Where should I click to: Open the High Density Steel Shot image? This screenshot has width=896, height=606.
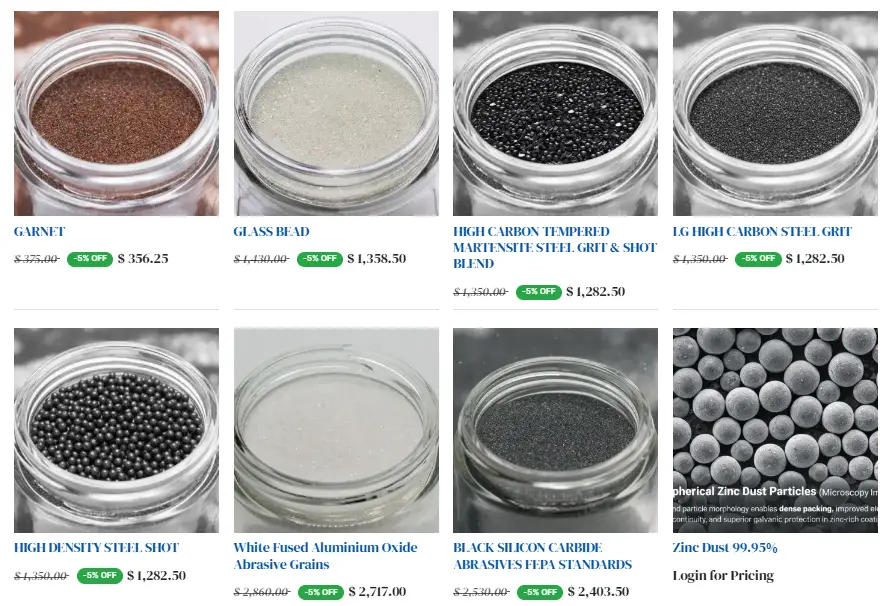117,430
